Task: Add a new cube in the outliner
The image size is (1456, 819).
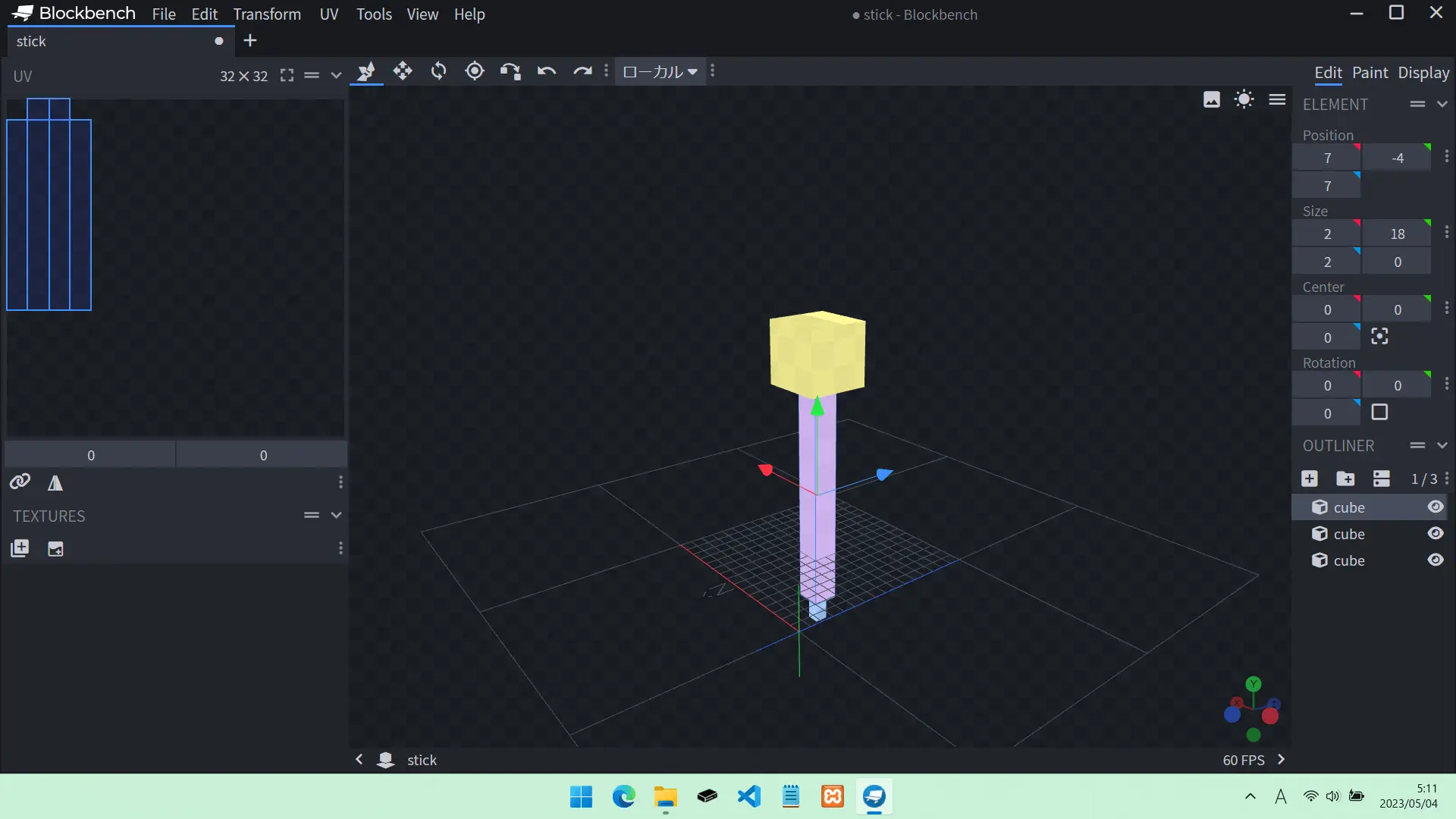Action: point(1310,479)
